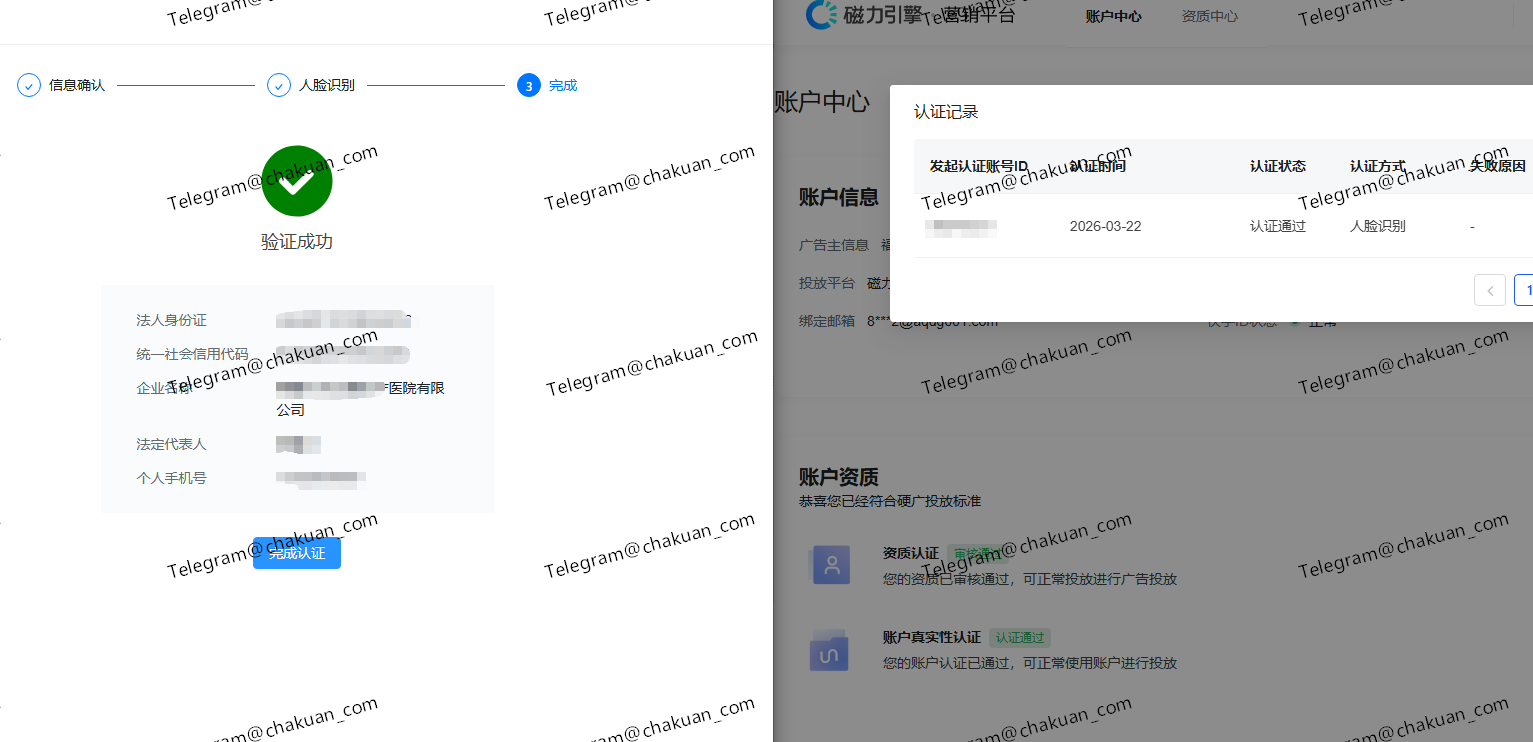Viewport: 1533px width, 742px height.
Task: Go to previous page in 认证记录 pagination
Action: 1490,290
